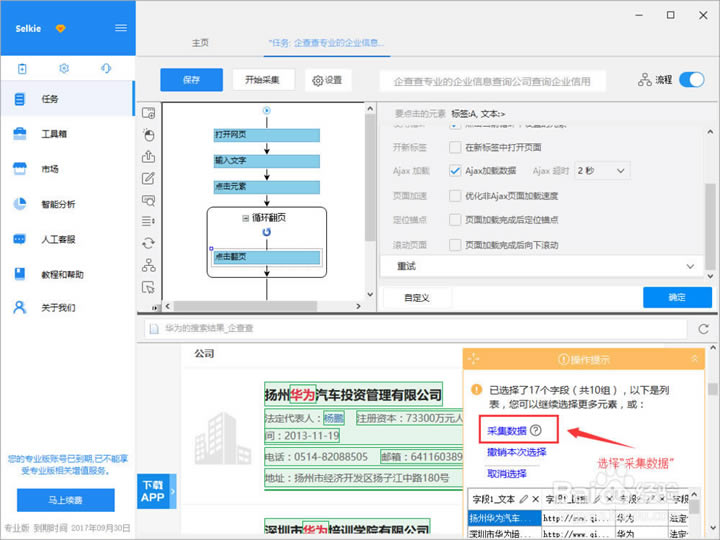Collapse the 操作提示 panel with chevron

tap(695, 359)
